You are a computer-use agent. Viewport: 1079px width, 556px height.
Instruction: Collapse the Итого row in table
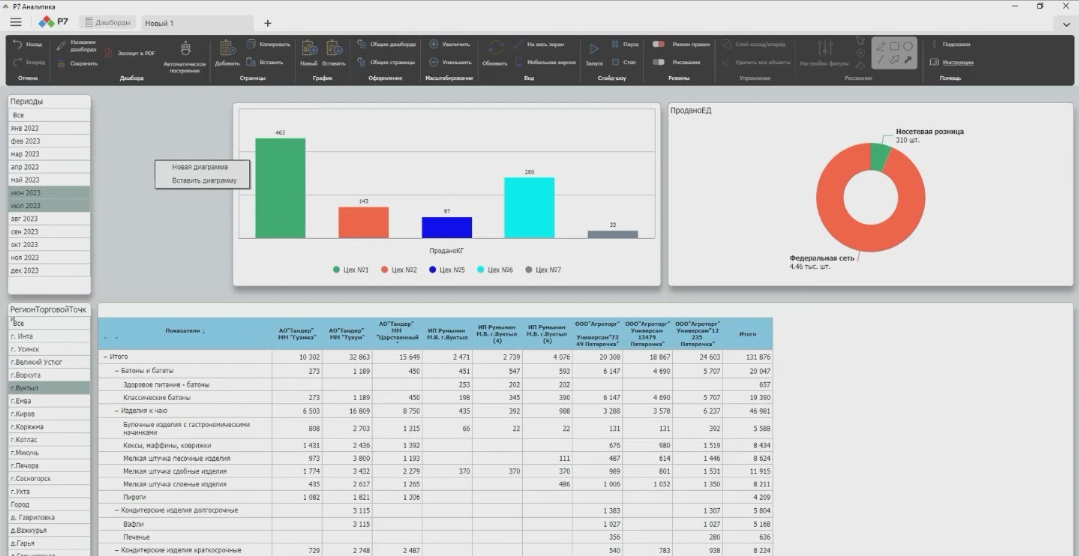(x=105, y=356)
